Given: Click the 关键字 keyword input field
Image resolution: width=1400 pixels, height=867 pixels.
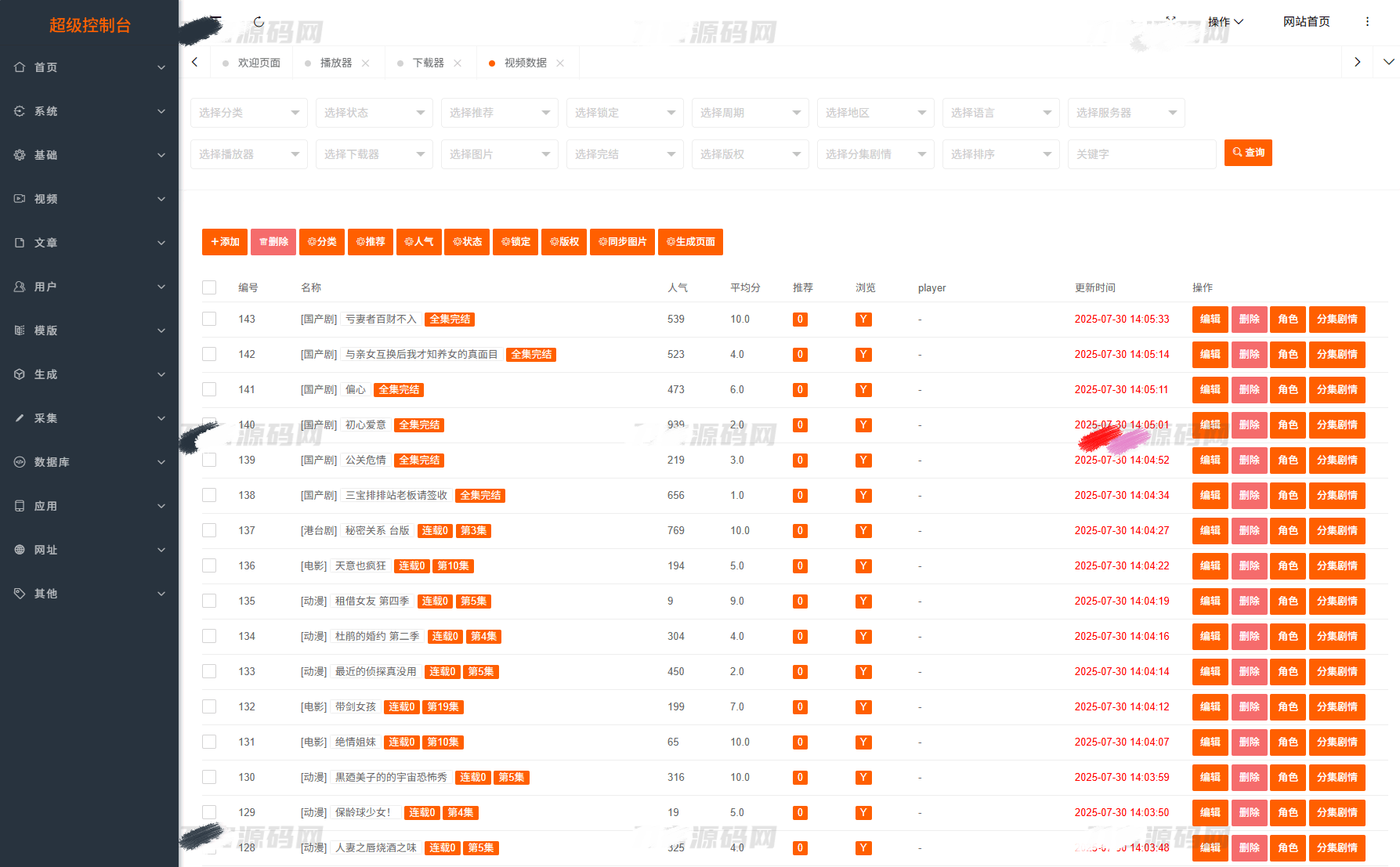Looking at the screenshot, I should click(x=1141, y=154).
